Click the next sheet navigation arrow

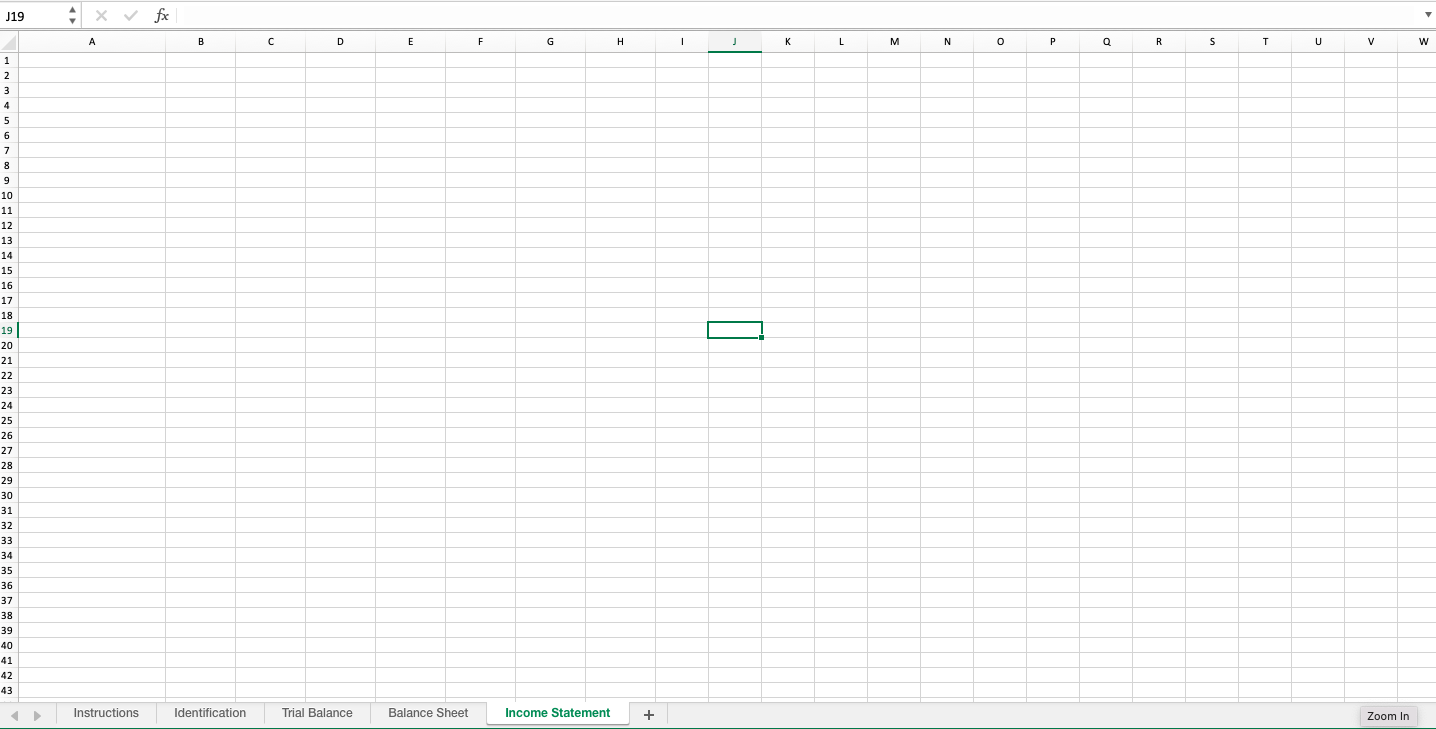pyautogui.click(x=38, y=714)
